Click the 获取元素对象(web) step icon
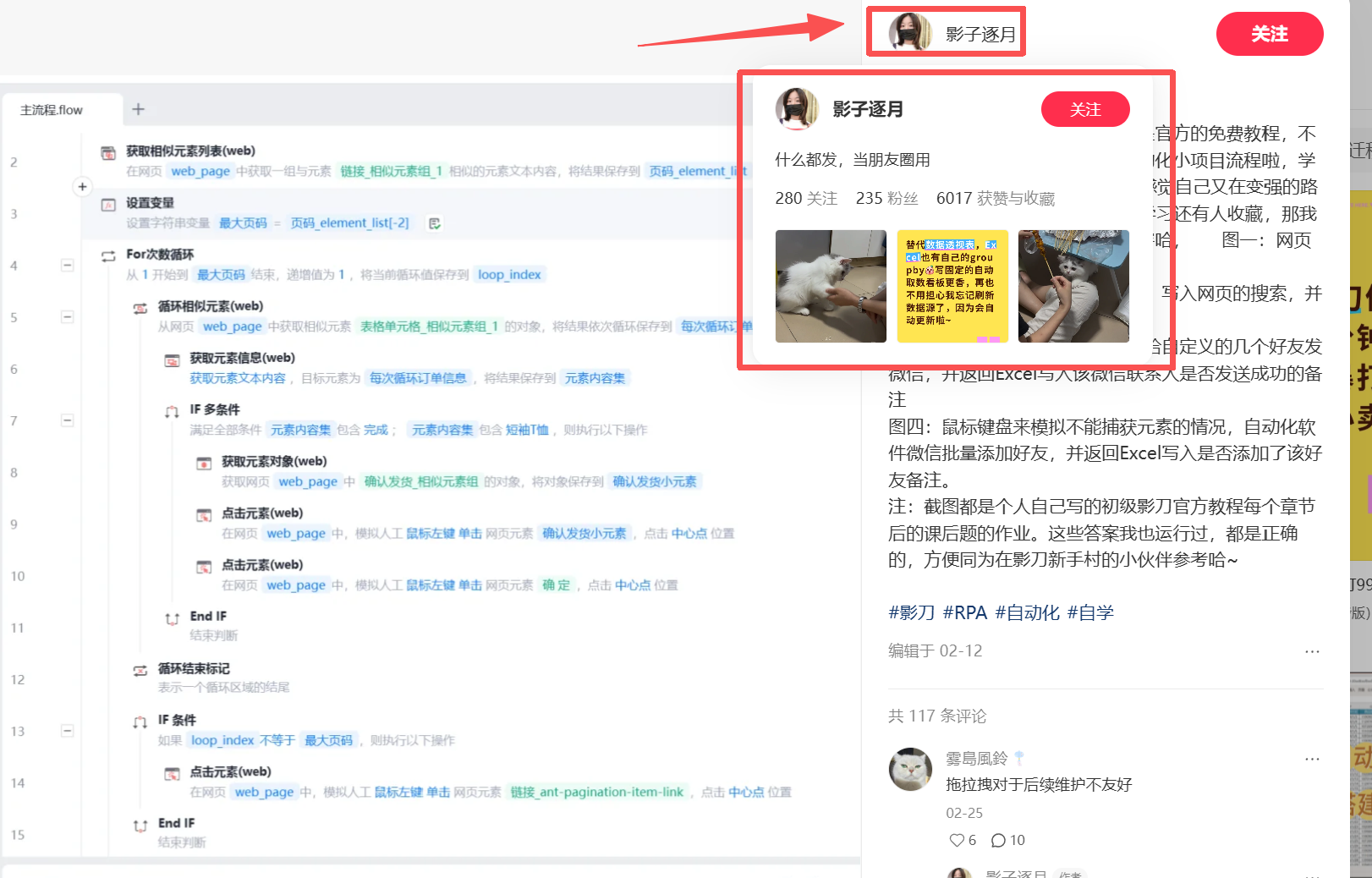 coord(204,463)
